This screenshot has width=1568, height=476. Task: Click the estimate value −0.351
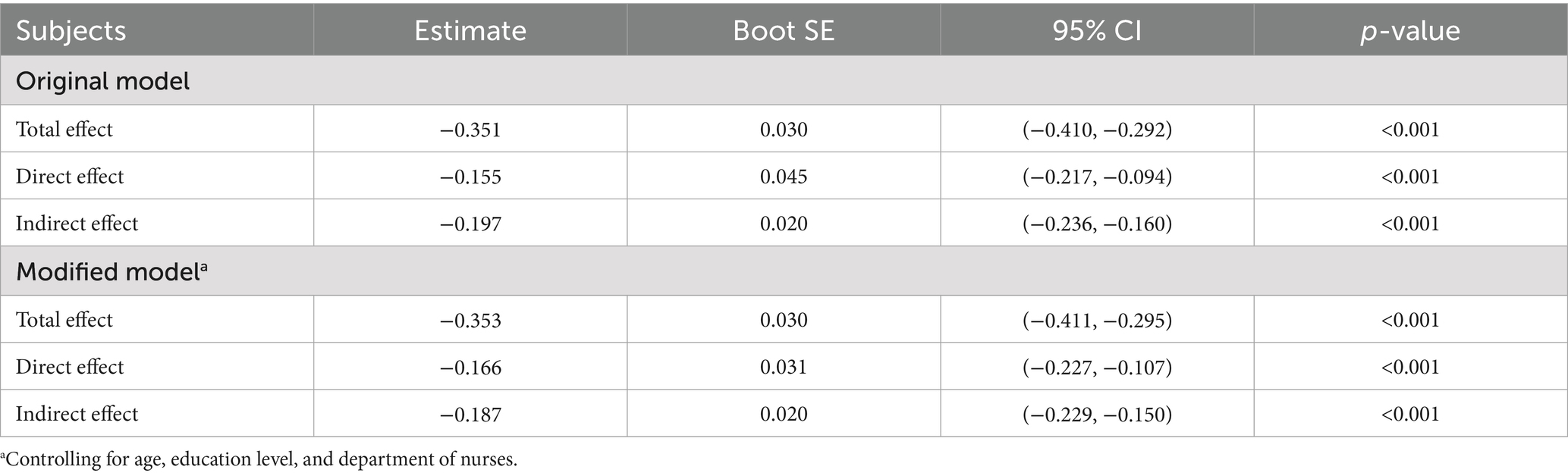tap(470, 130)
